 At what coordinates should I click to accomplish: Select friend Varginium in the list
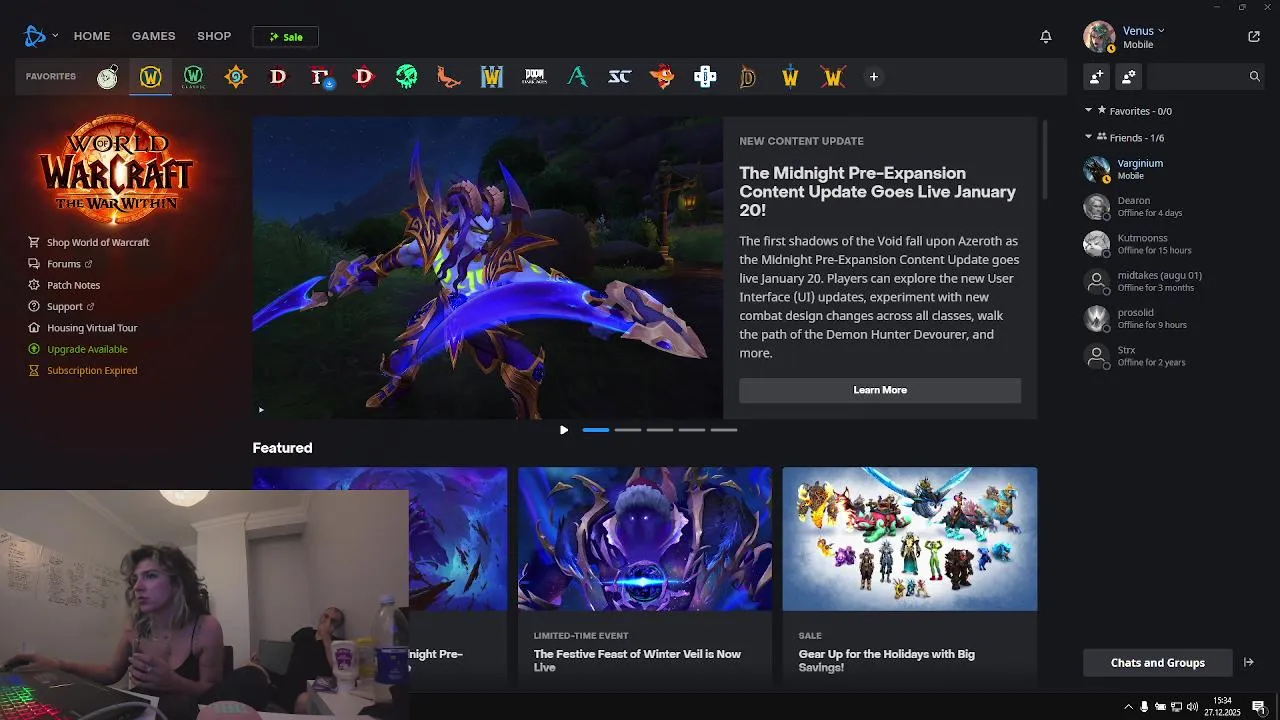[x=1174, y=169]
